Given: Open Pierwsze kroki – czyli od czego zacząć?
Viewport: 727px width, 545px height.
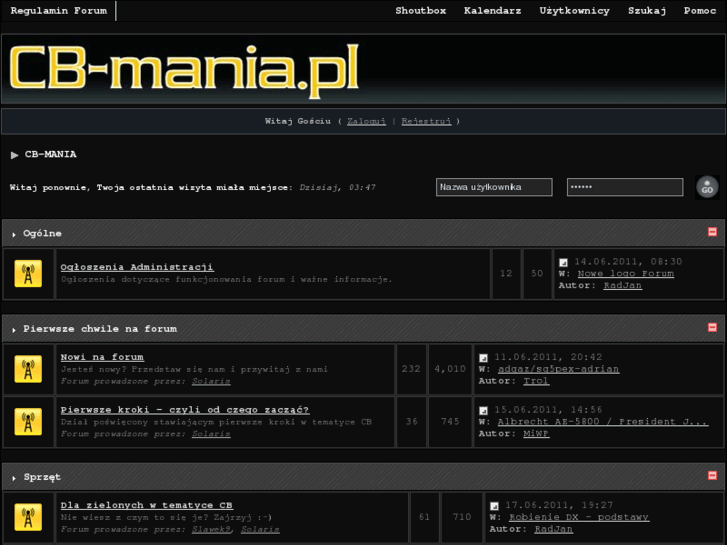Looking at the screenshot, I should tap(185, 410).
